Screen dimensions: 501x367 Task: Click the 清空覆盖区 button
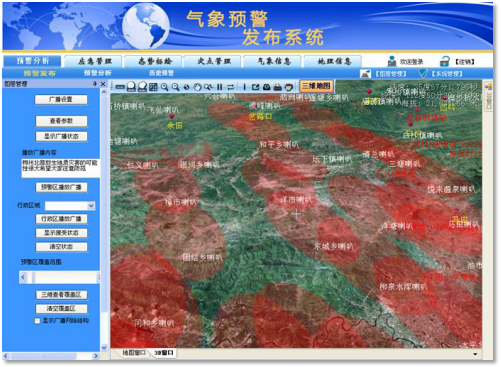61,308
